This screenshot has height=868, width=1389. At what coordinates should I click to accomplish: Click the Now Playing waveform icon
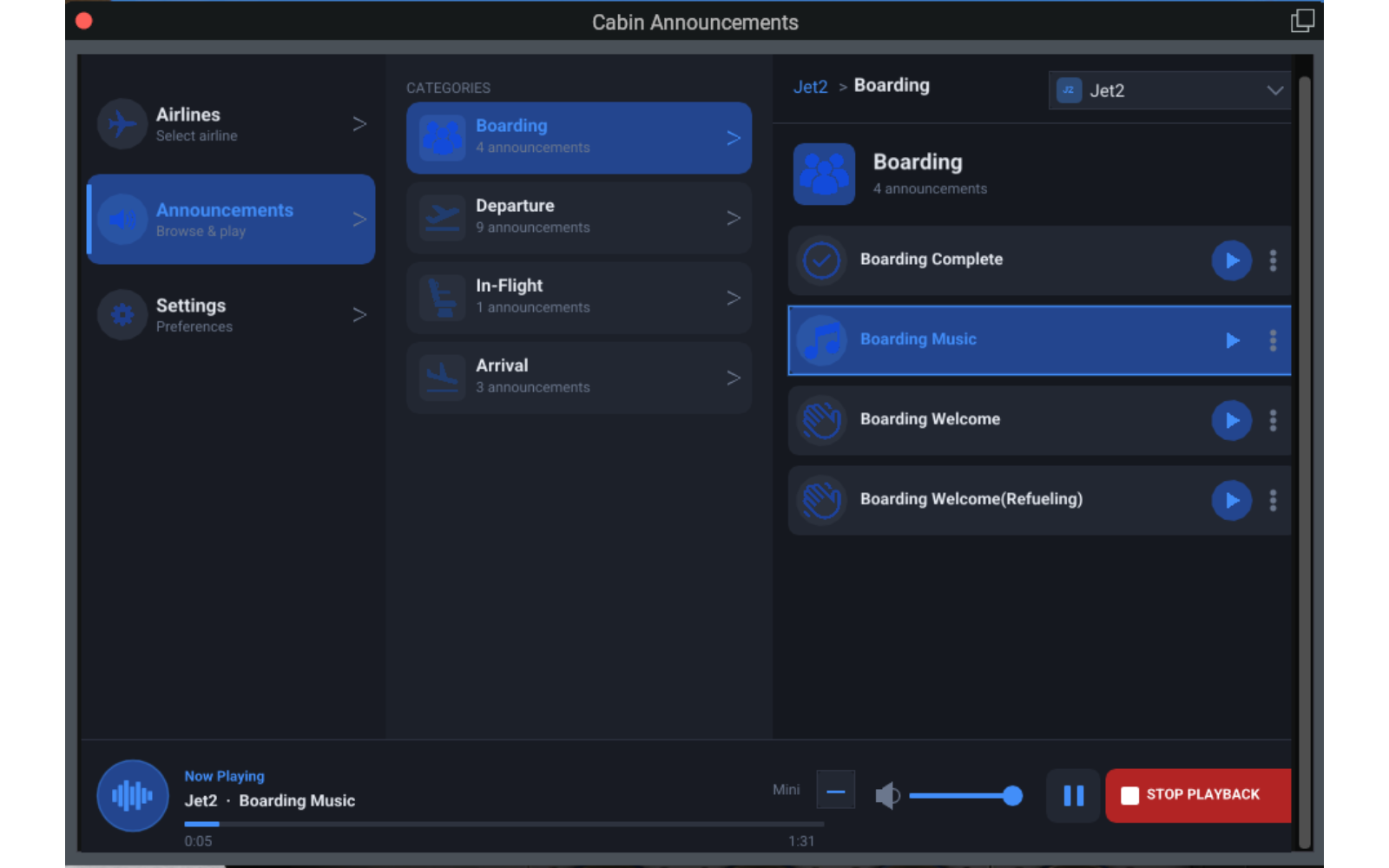(132, 795)
